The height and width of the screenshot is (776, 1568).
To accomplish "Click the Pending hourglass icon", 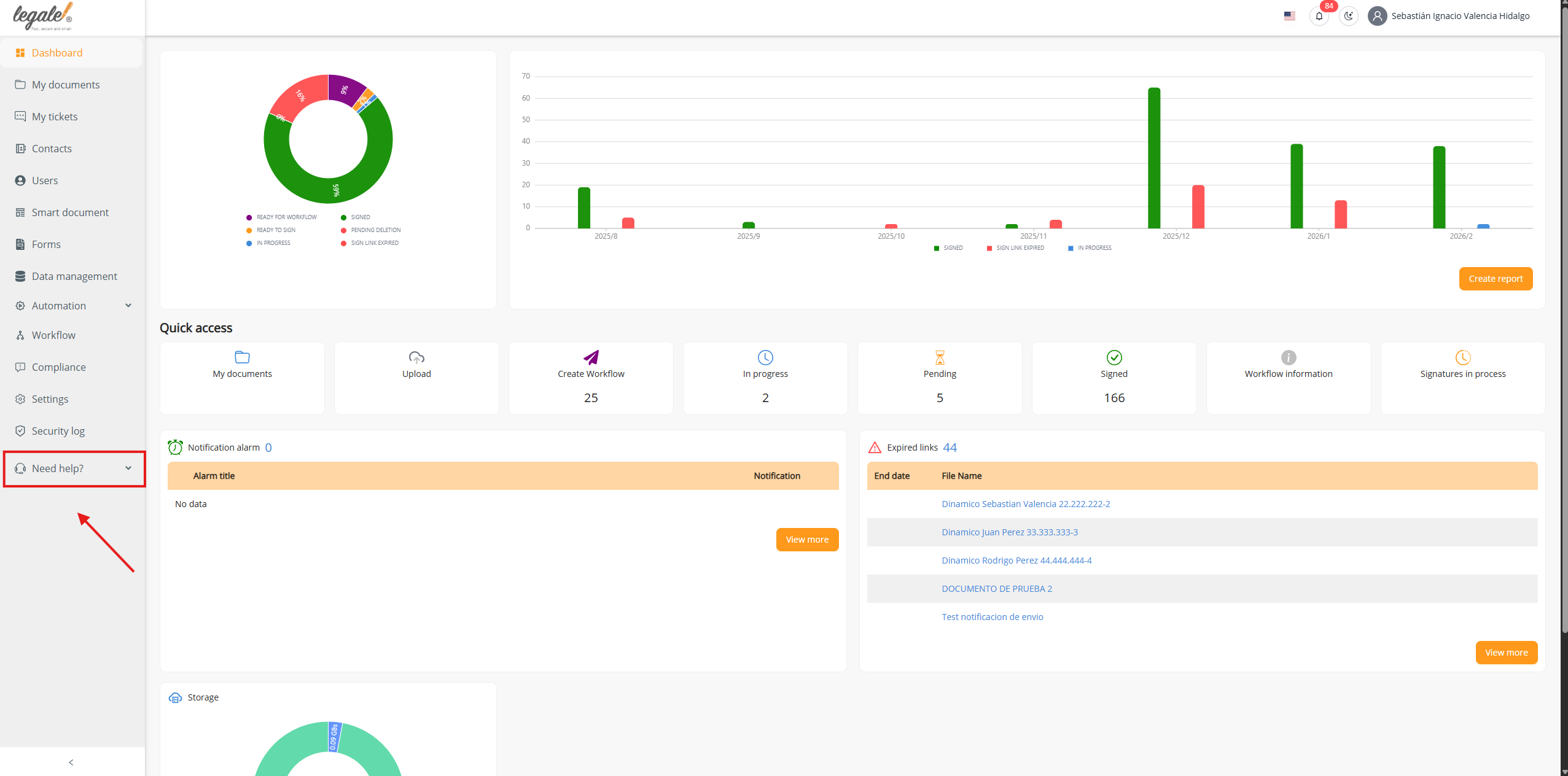I will coord(940,357).
